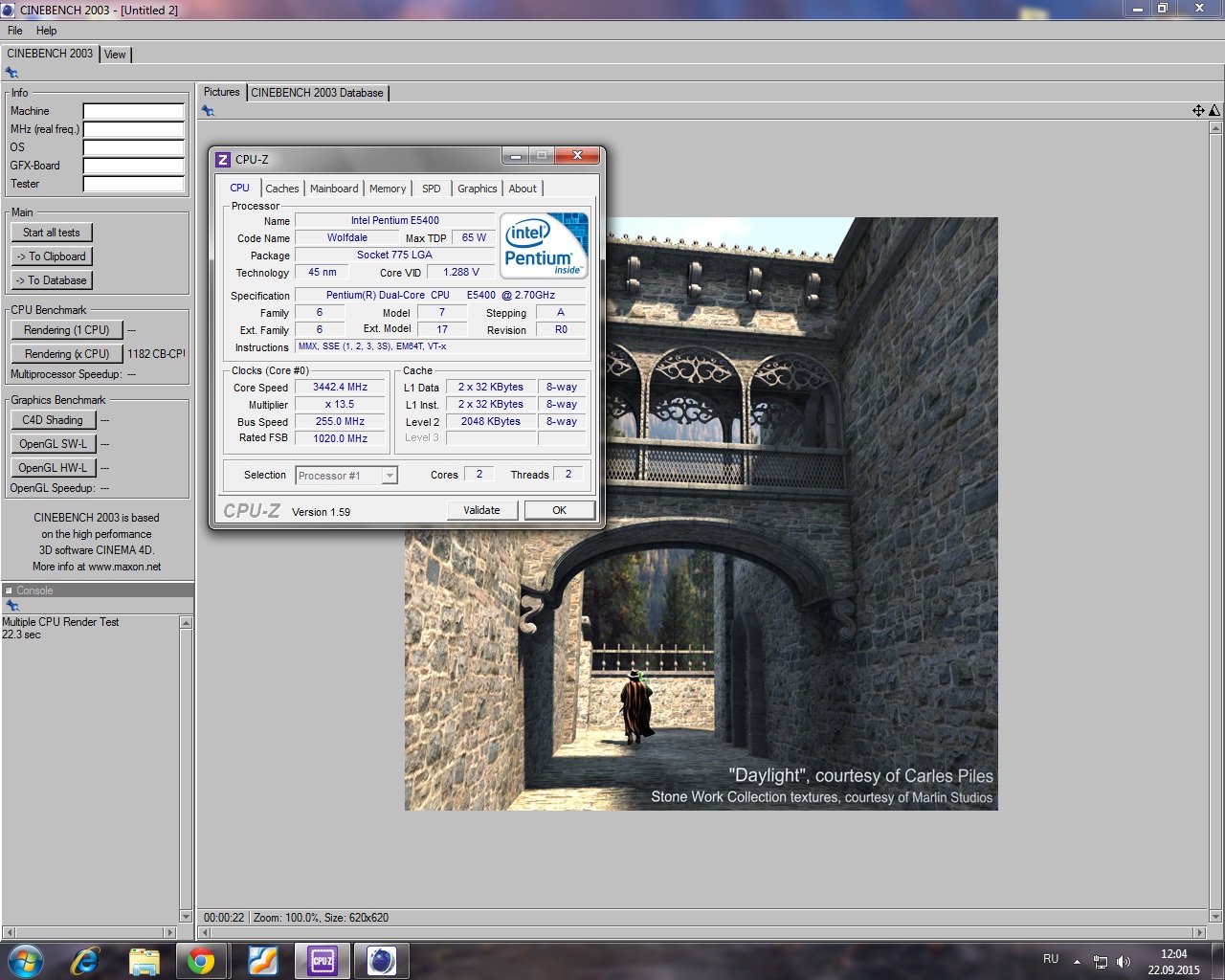Select CPU tab in CPU-Z
The height and width of the screenshot is (980, 1225).
(x=240, y=188)
